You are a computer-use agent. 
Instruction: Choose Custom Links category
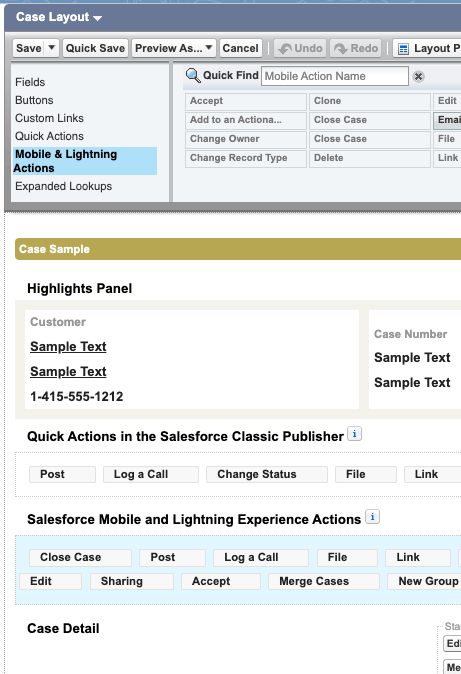click(x=49, y=118)
